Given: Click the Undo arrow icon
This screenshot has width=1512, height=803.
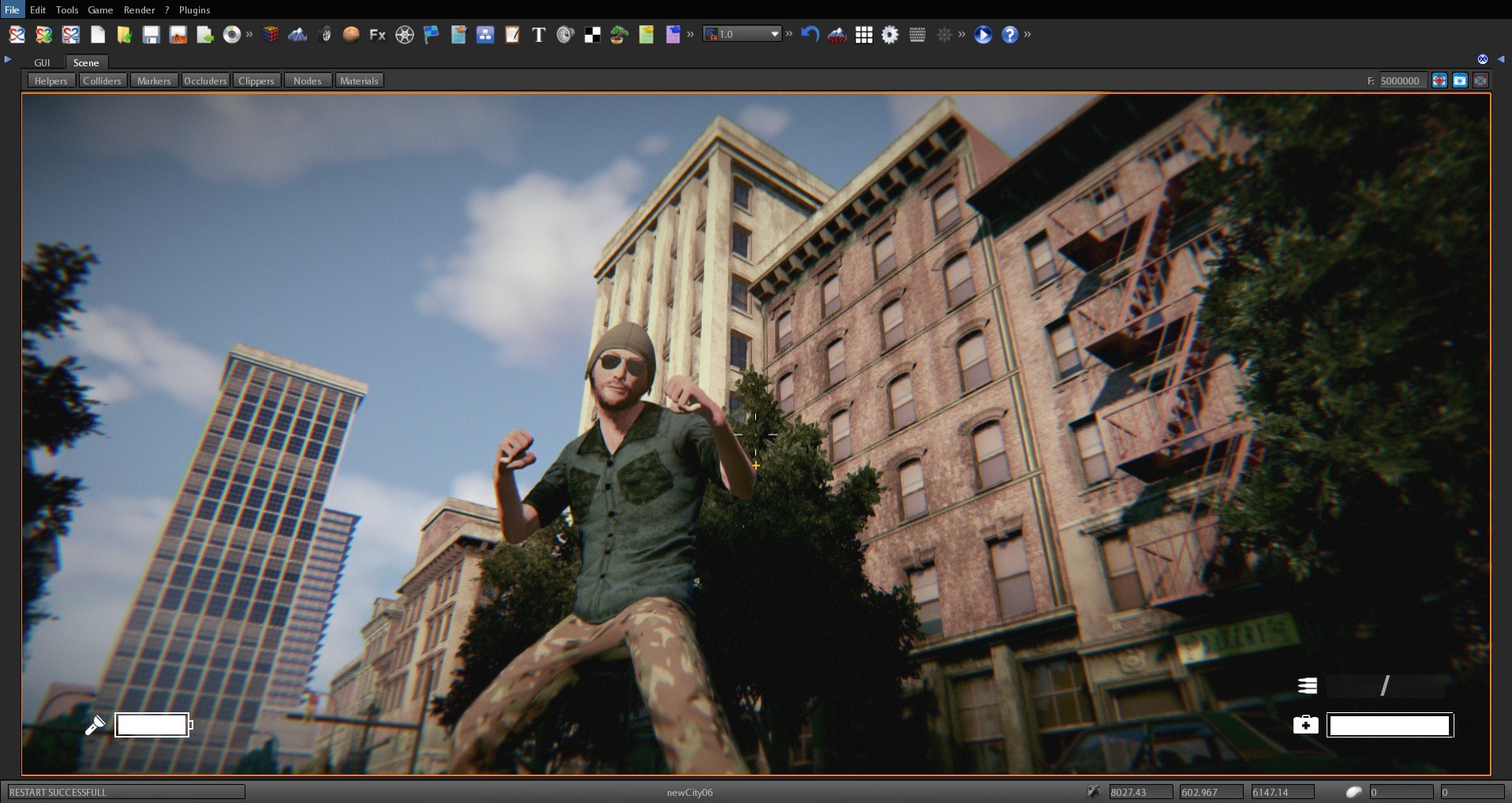Looking at the screenshot, I should click(810, 35).
